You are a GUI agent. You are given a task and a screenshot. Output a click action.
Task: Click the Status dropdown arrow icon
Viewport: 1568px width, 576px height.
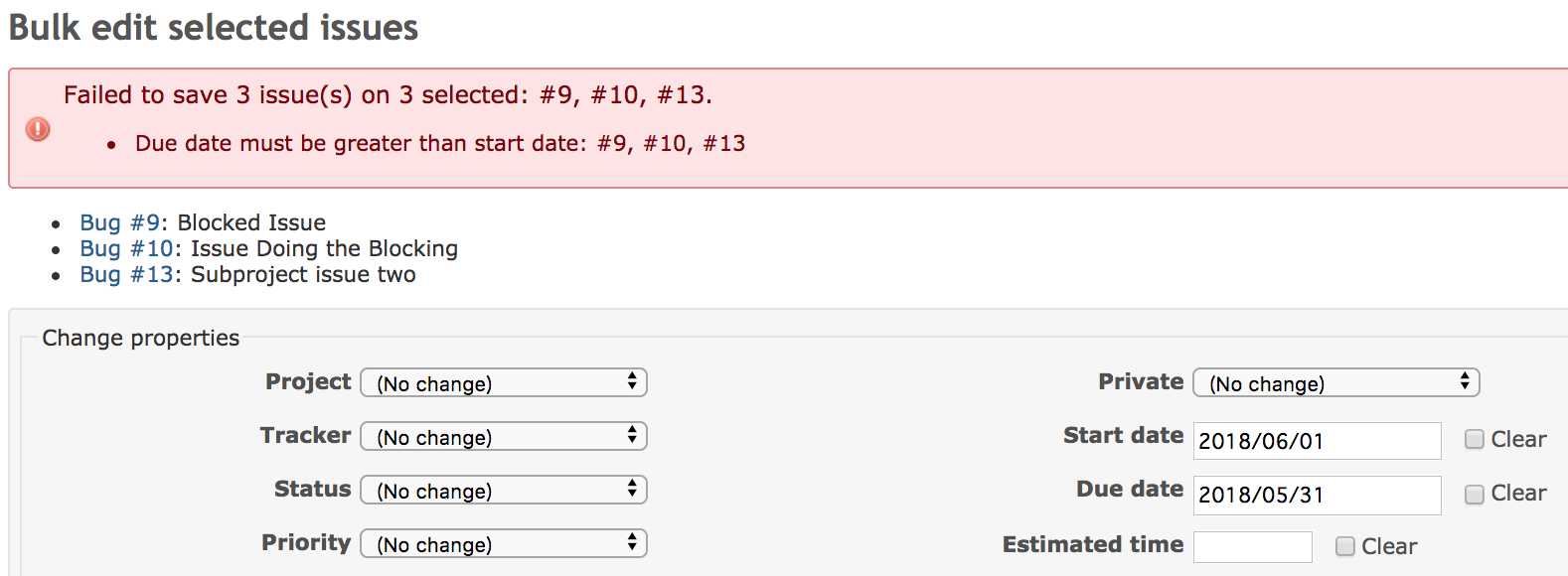pyautogui.click(x=632, y=490)
